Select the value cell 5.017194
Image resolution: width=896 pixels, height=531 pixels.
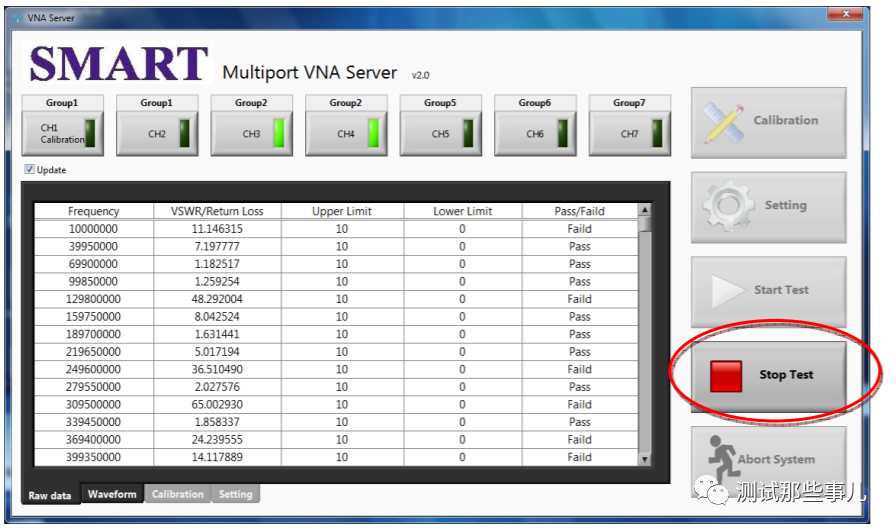point(217,352)
